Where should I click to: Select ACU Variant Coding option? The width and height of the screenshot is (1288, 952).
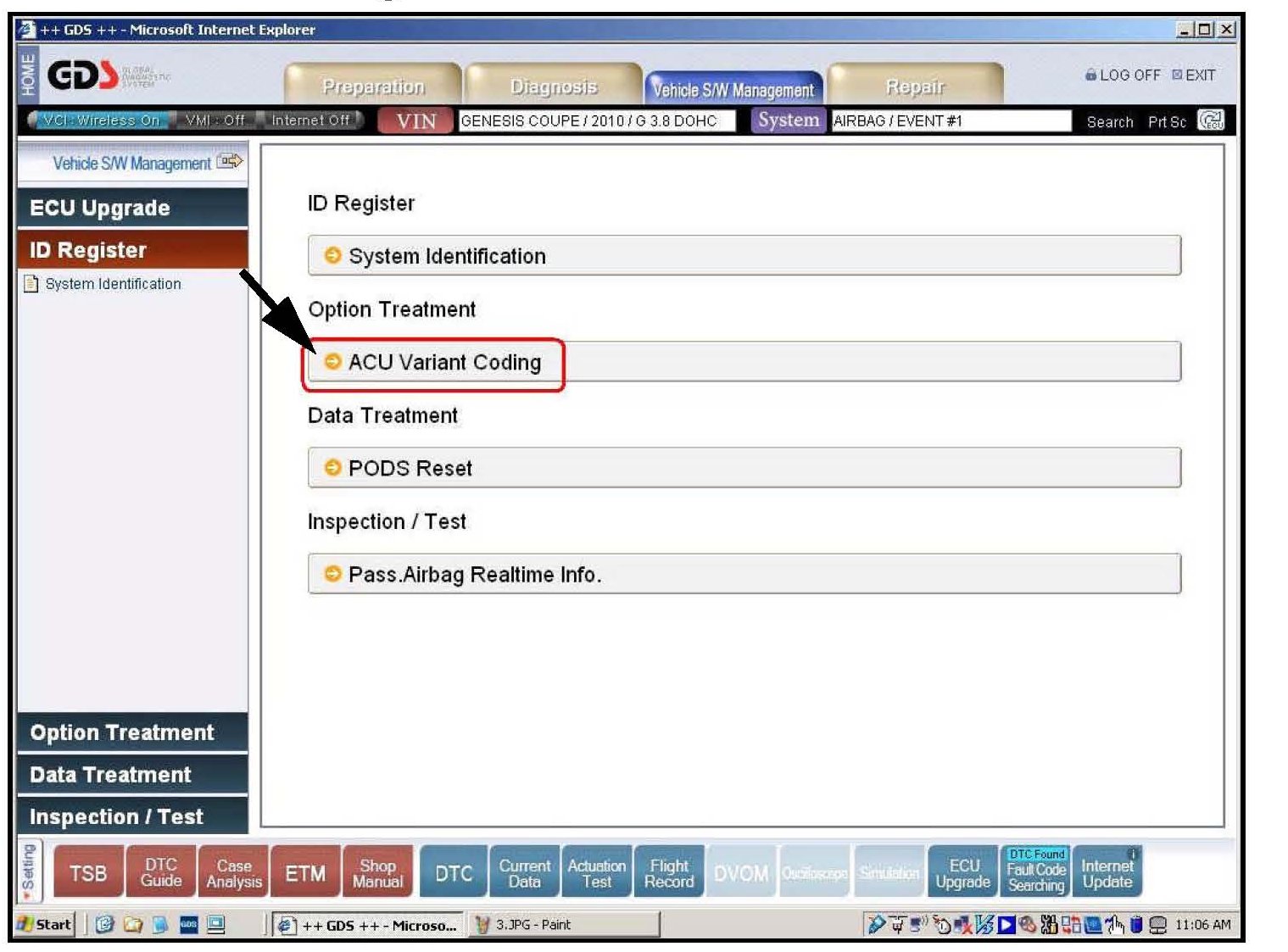(444, 363)
